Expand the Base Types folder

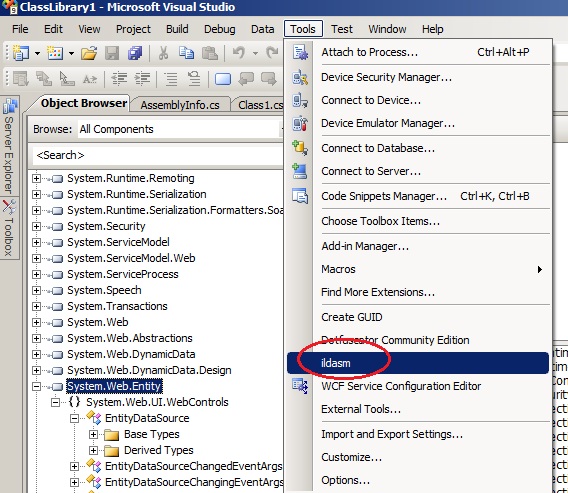[93, 434]
